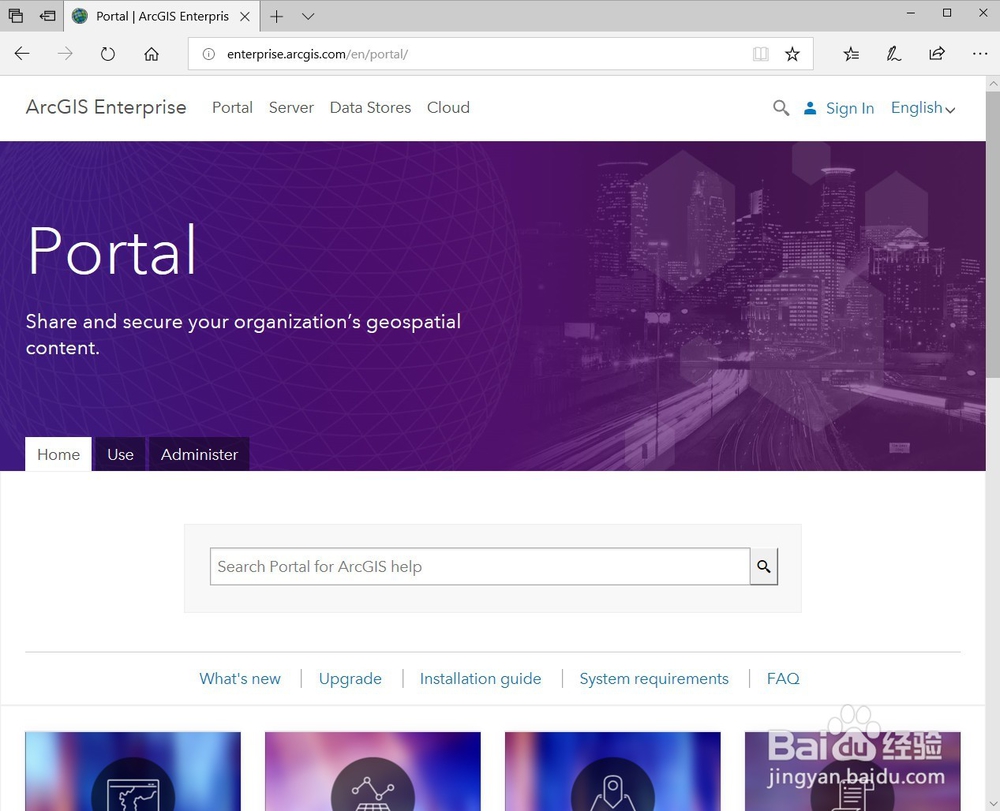This screenshot has height=811, width=1000.
Task: Refresh the current page
Action: pyautogui.click(x=108, y=54)
